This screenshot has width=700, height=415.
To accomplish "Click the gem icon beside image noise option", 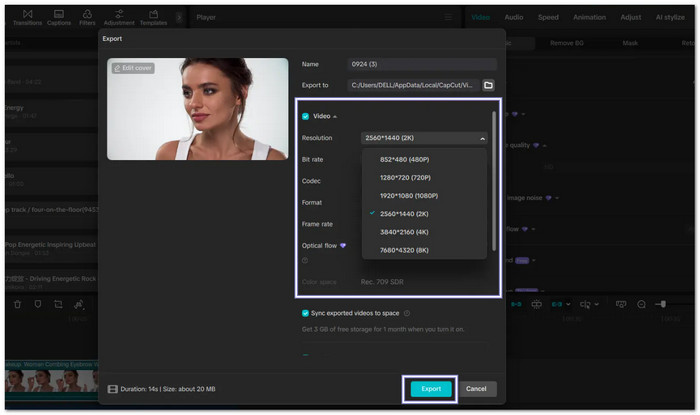I will pos(548,198).
